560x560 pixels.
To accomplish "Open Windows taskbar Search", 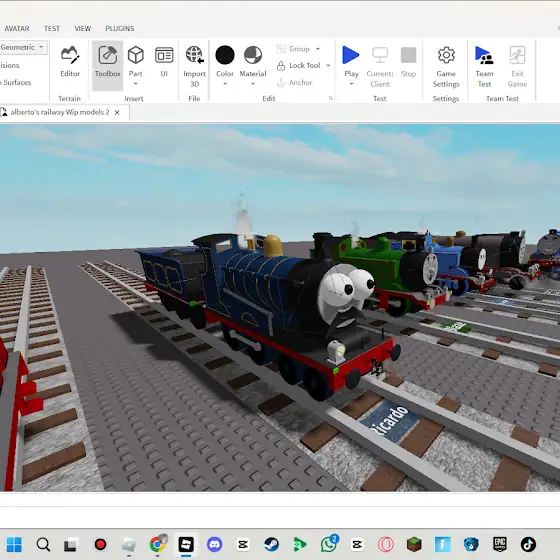I will [43, 544].
